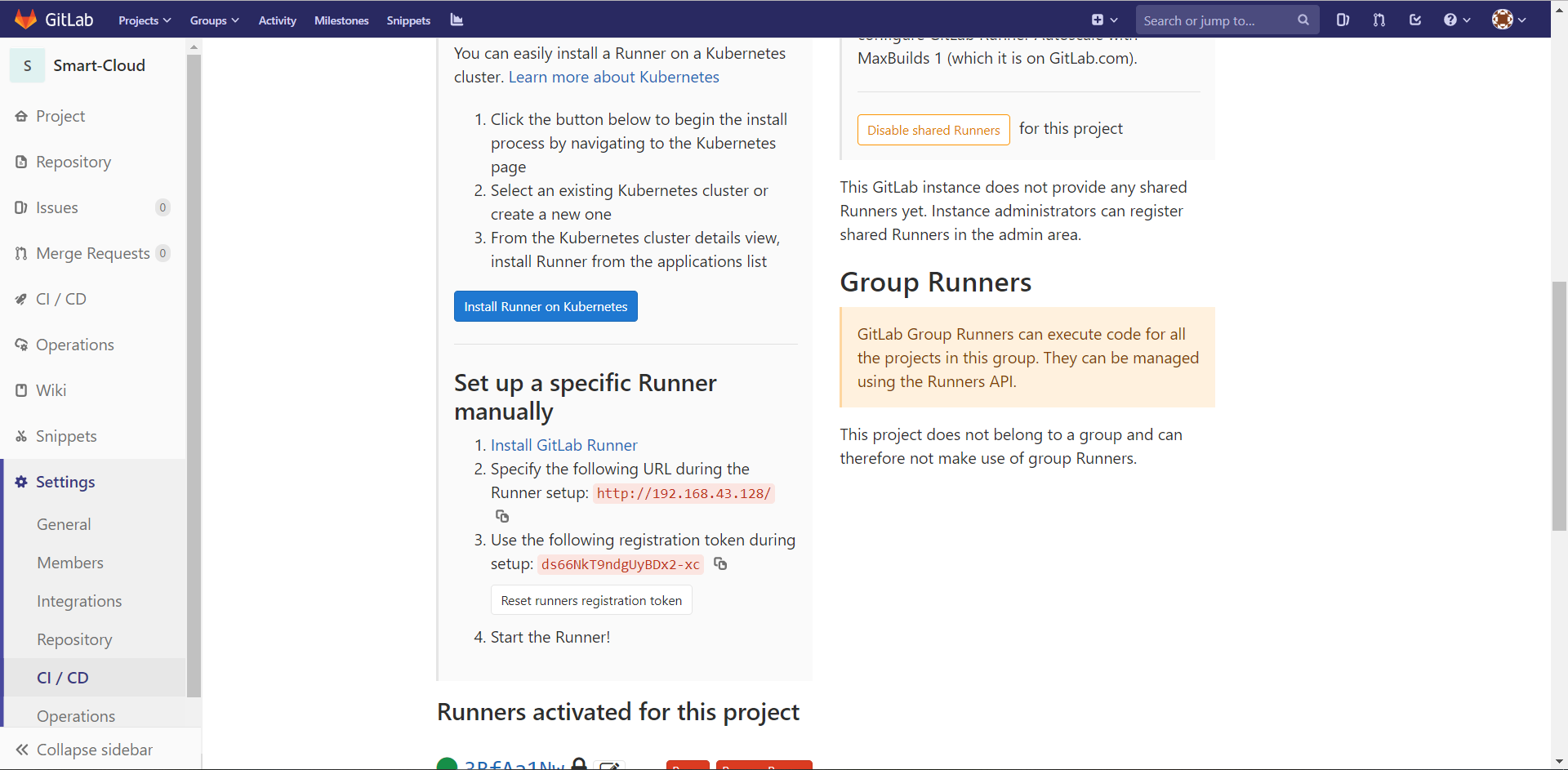Screen dimensions: 1568x770
Task: Open the Install GitLab Runner link
Action: [563, 445]
